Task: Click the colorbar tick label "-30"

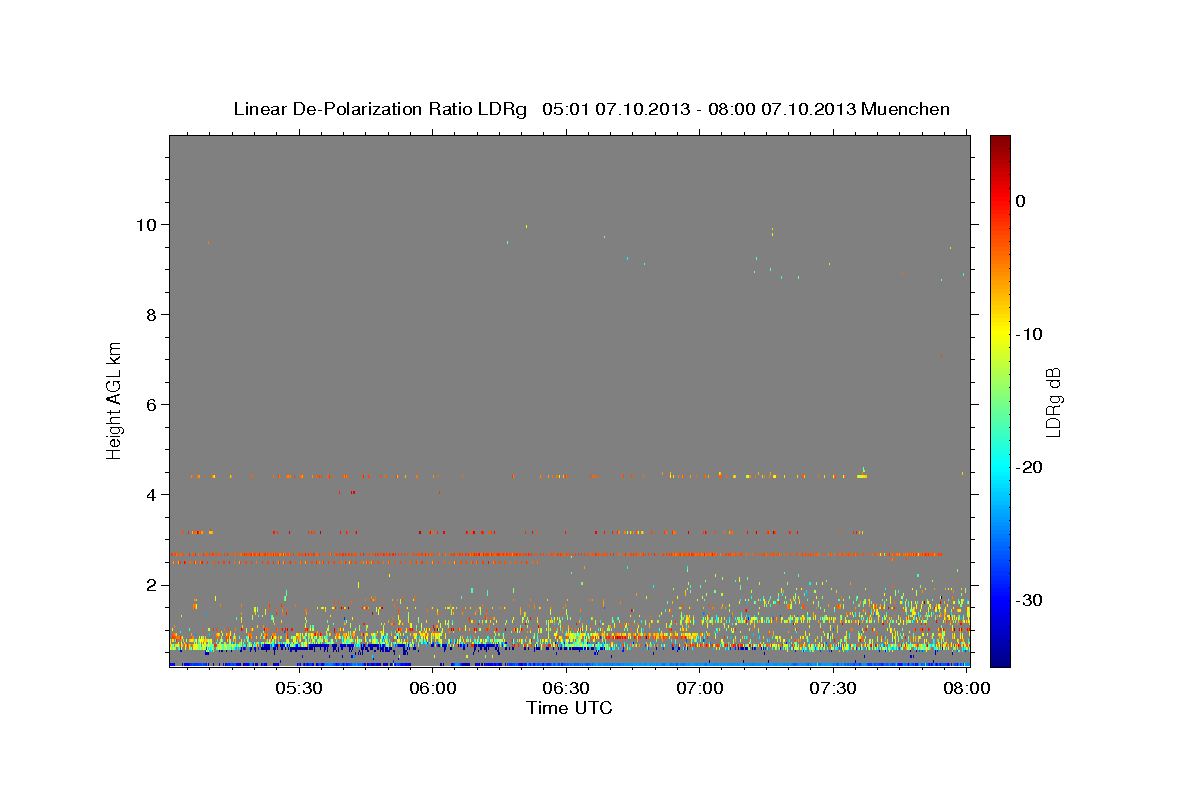Action: (x=1030, y=600)
